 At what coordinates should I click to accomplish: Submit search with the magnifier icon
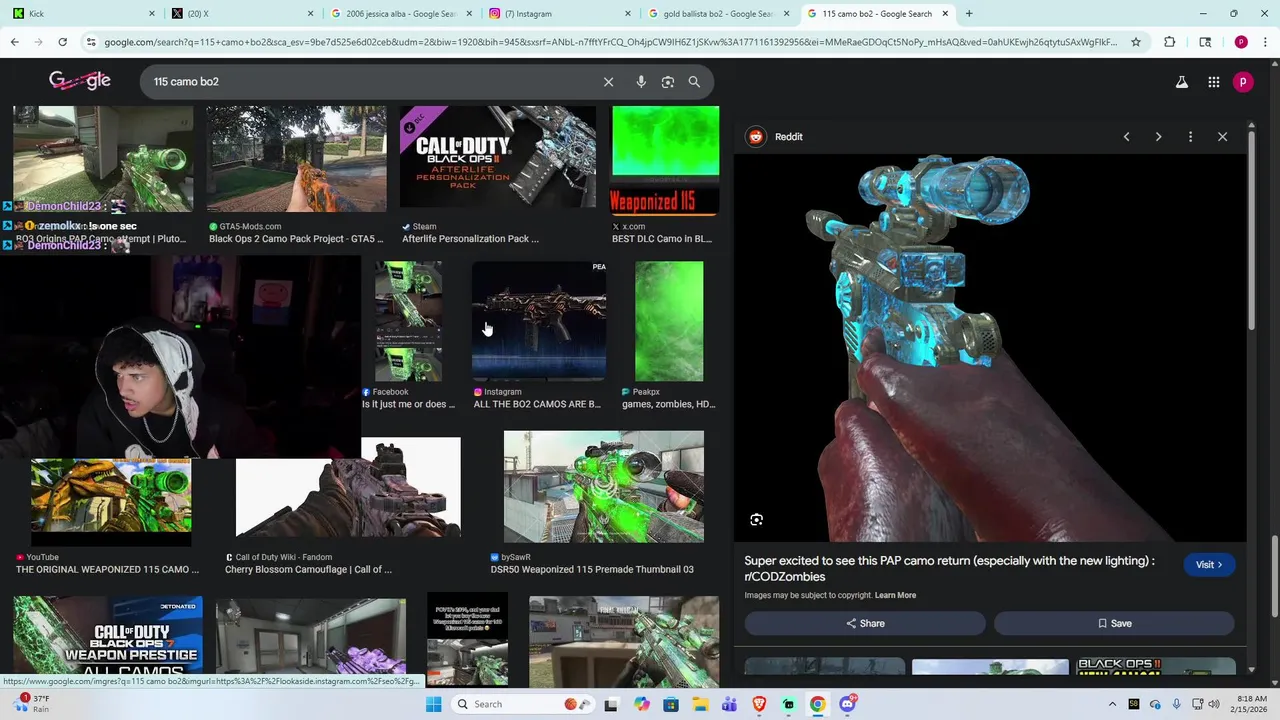[x=694, y=82]
